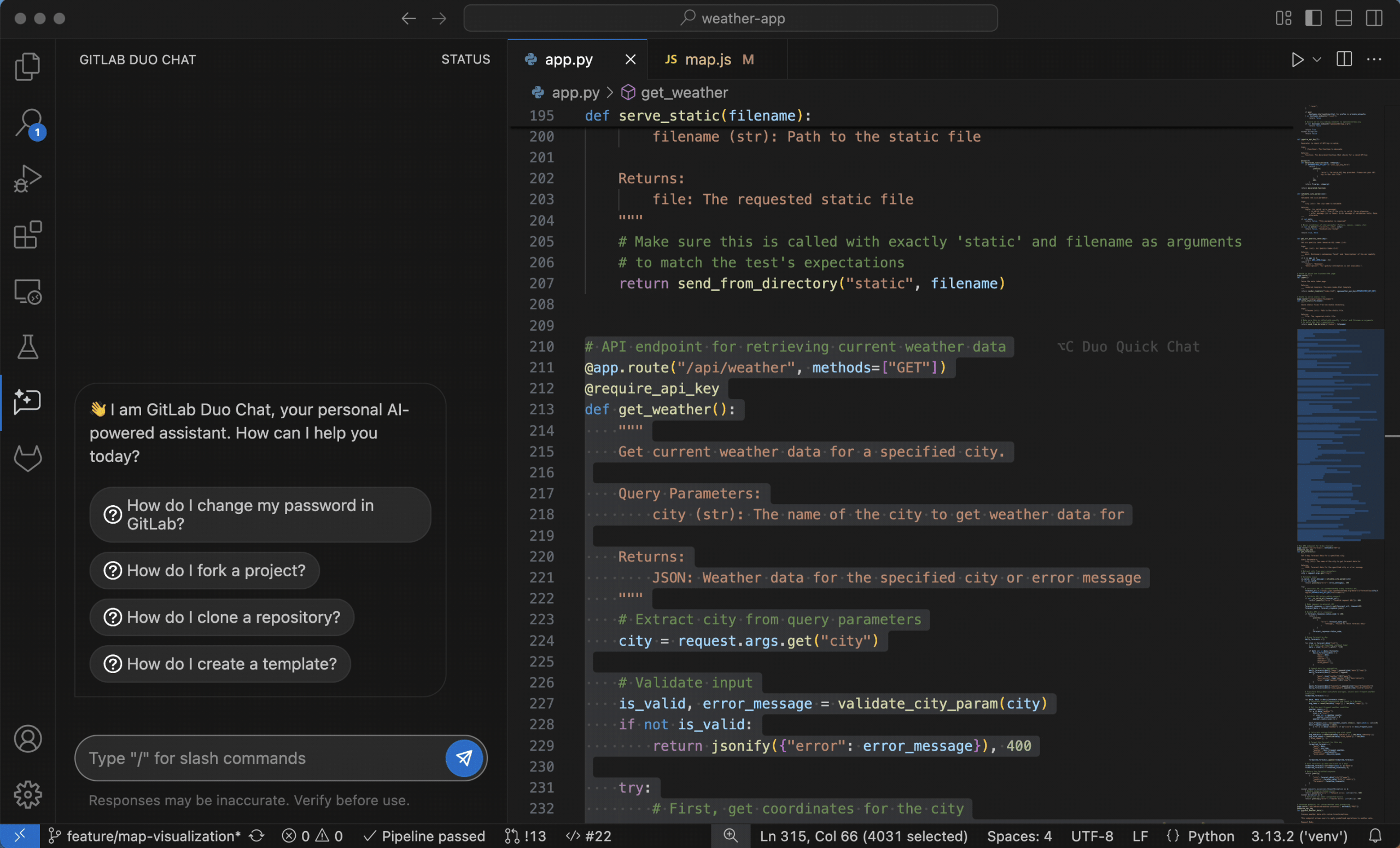Toggle the bottom Panel
This screenshot has height=848, width=1400.
click(1343, 18)
